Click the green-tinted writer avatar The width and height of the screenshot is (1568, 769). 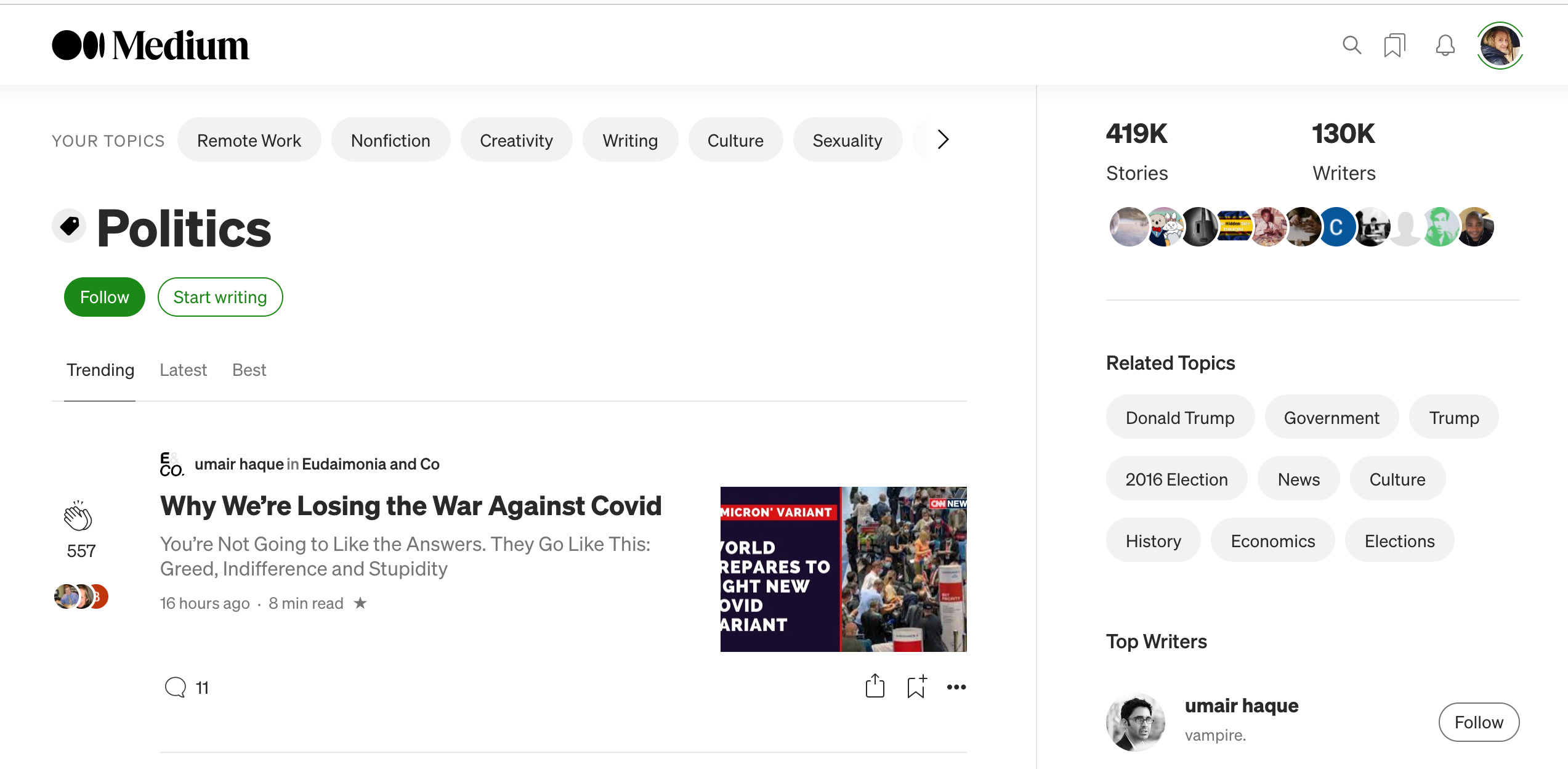point(1440,227)
